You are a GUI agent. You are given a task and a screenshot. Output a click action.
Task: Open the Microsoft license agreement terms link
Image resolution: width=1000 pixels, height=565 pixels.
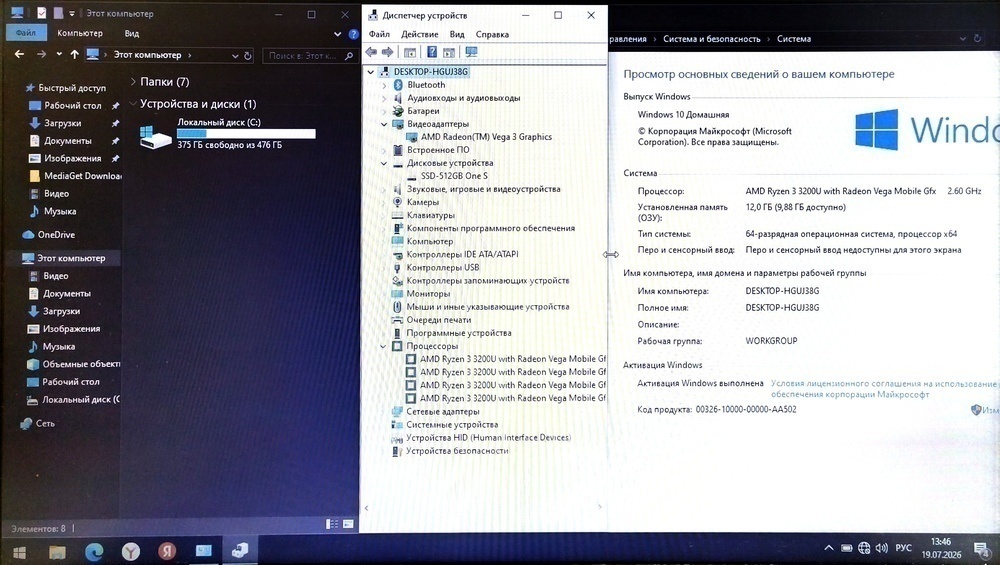(x=883, y=389)
